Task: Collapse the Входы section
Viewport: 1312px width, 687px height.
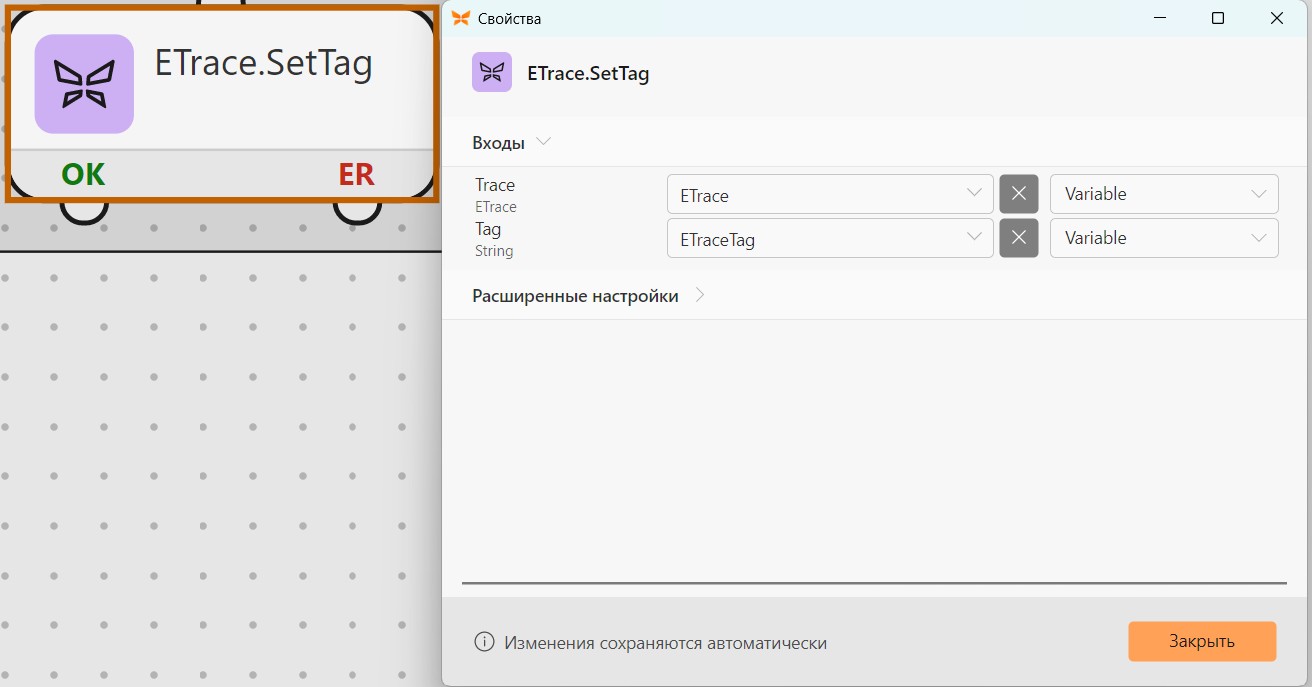Action: (543, 142)
